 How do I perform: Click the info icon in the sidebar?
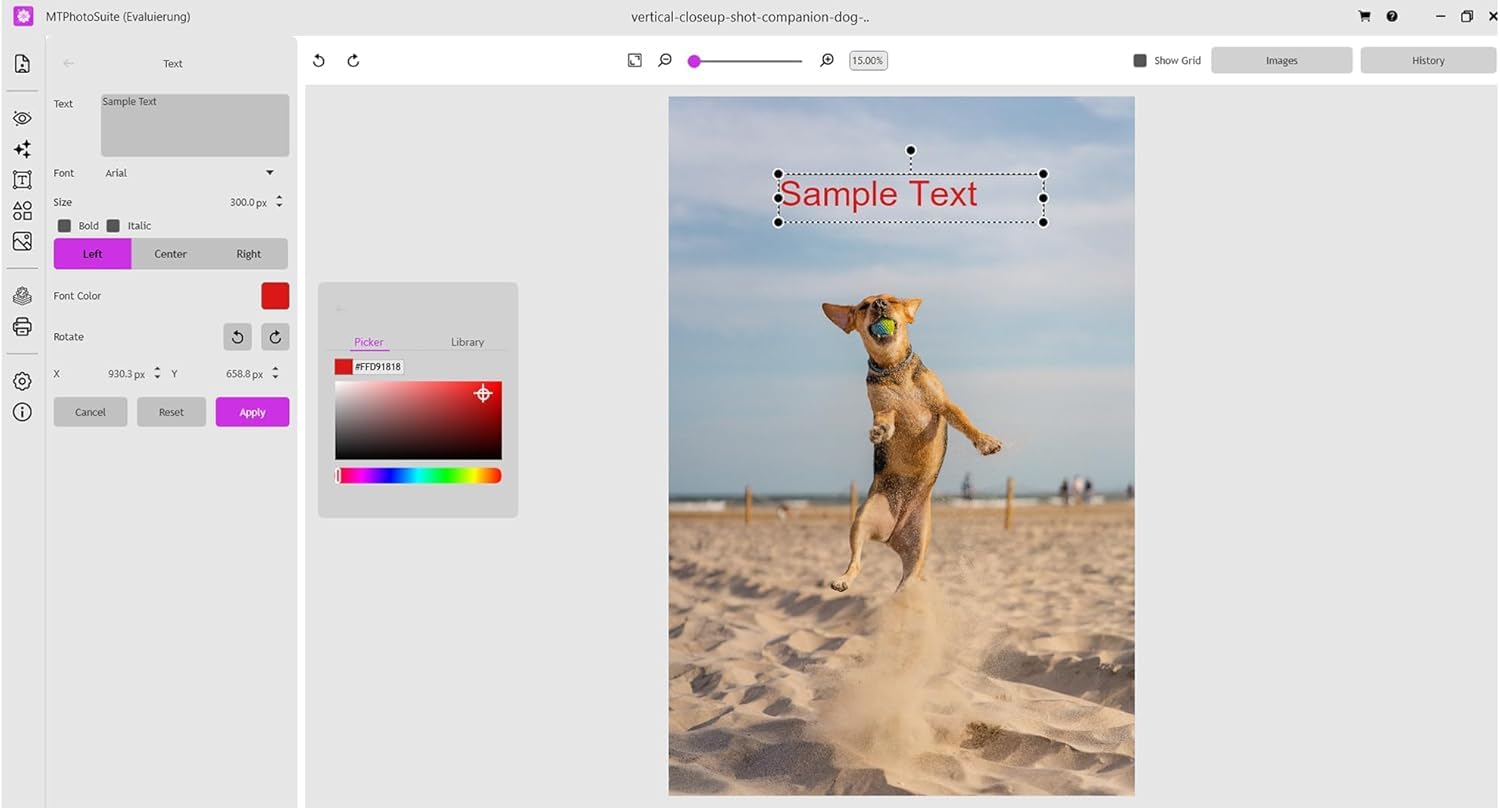22,412
